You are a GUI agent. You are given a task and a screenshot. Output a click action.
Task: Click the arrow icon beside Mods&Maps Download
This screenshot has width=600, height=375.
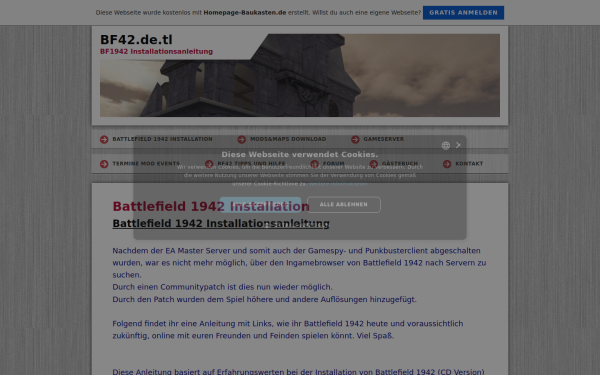coord(241,140)
